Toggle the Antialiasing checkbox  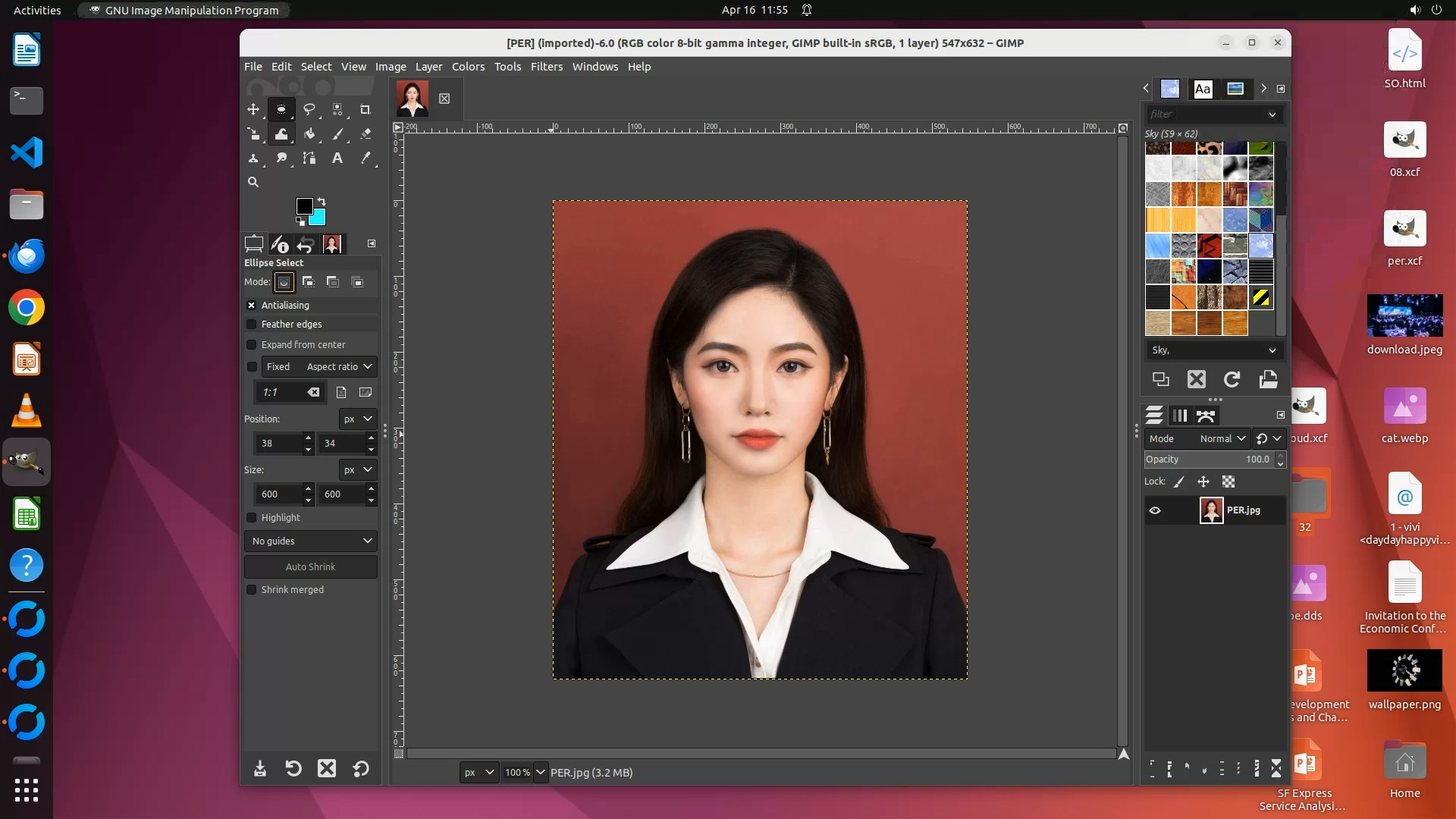click(x=252, y=306)
